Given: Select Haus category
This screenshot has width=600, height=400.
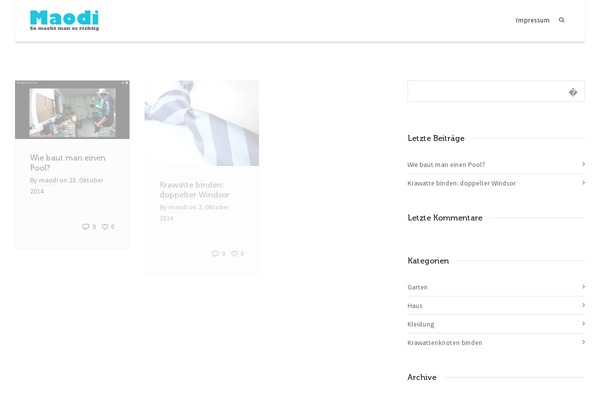Looking at the screenshot, I should (x=415, y=306).
